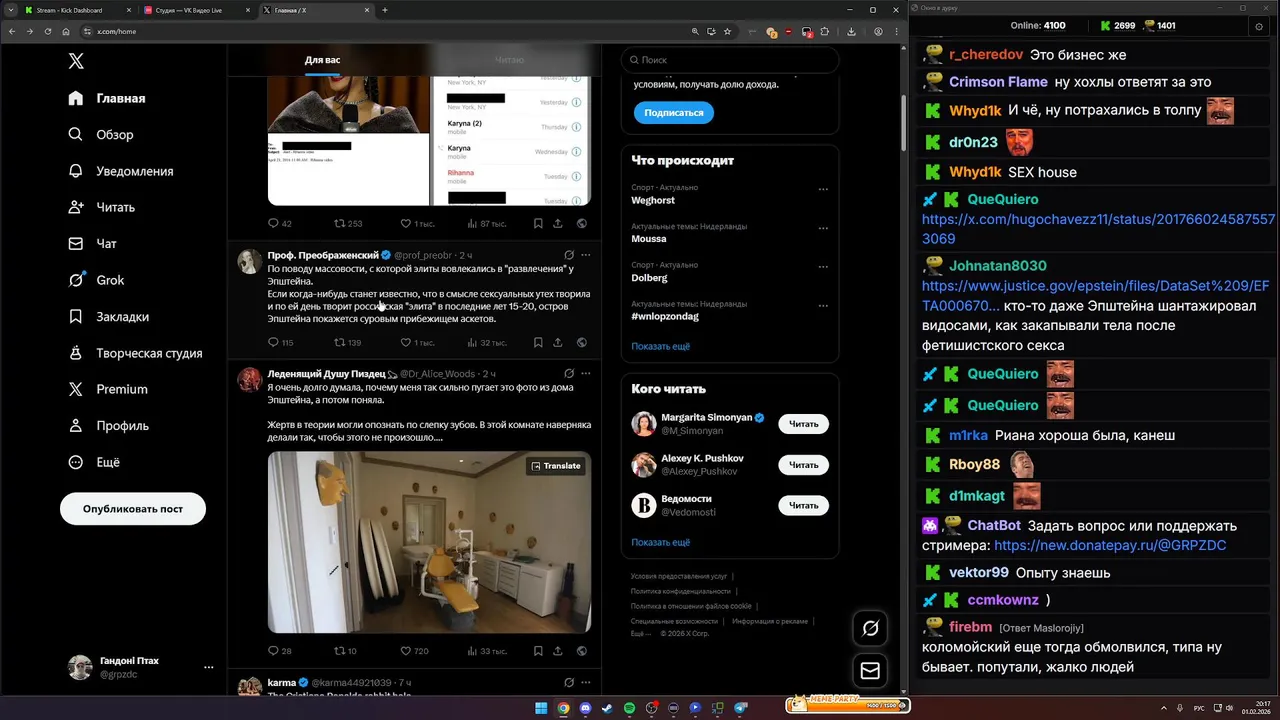
Task: Open Telegram from the taskbar
Action: 741,708
